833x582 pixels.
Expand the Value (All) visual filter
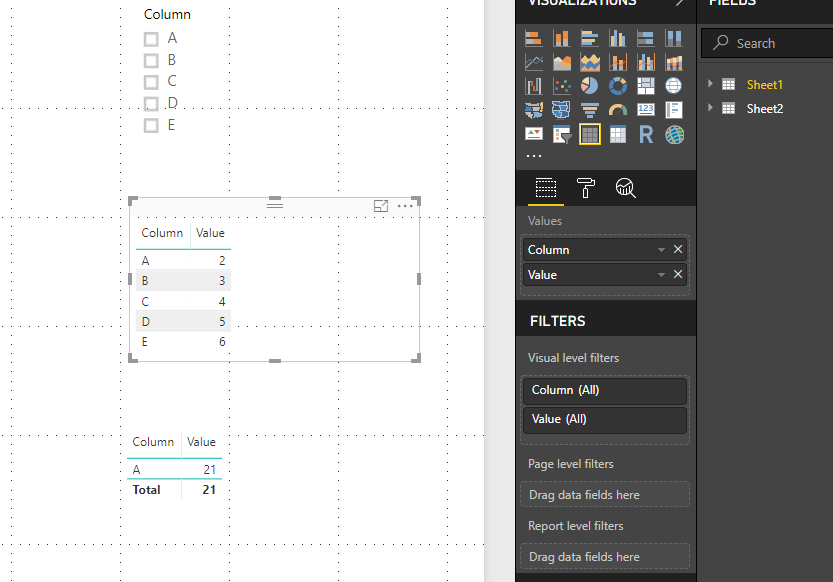pyautogui.click(x=605, y=420)
